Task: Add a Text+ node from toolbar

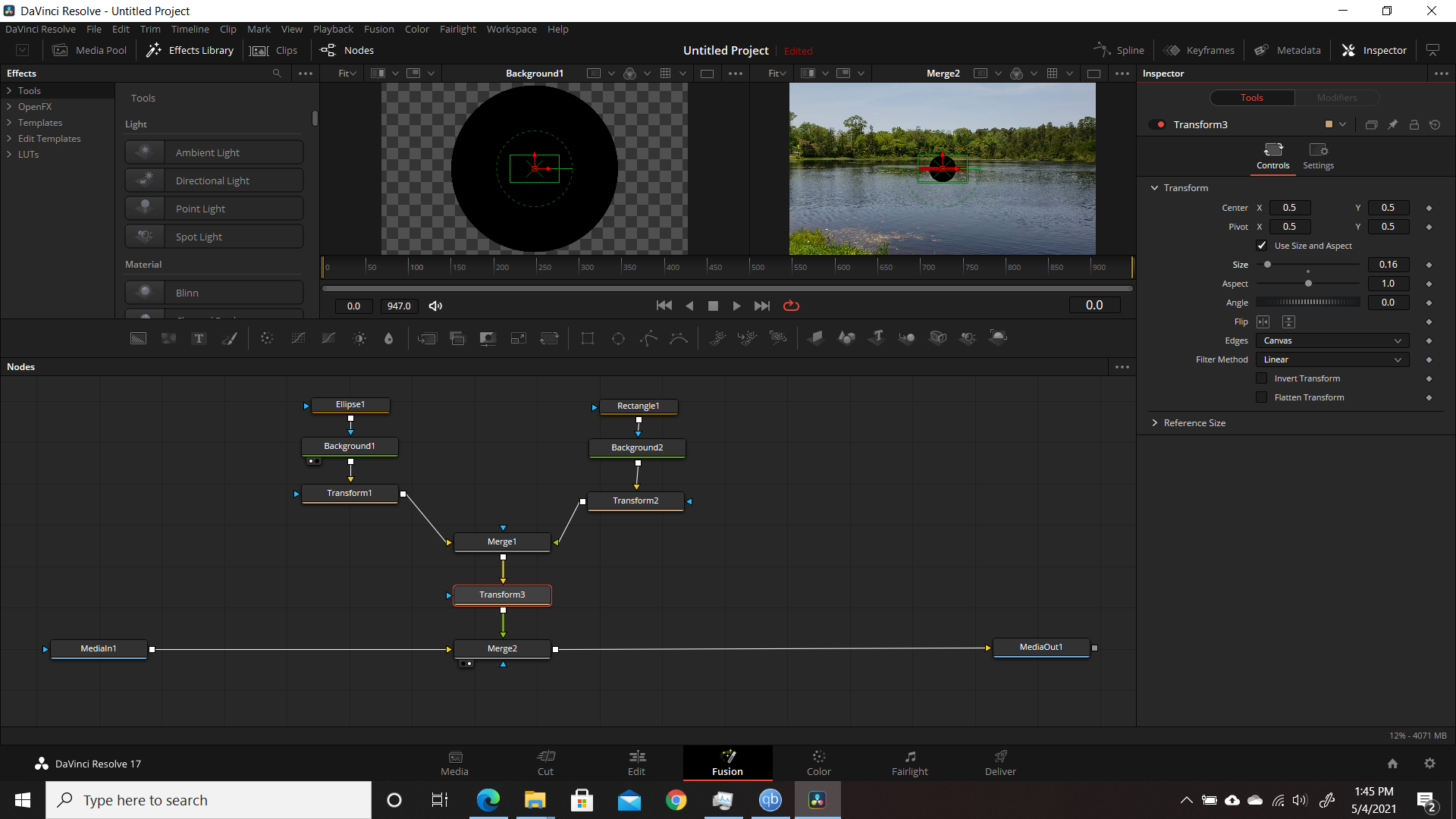Action: pyautogui.click(x=199, y=338)
